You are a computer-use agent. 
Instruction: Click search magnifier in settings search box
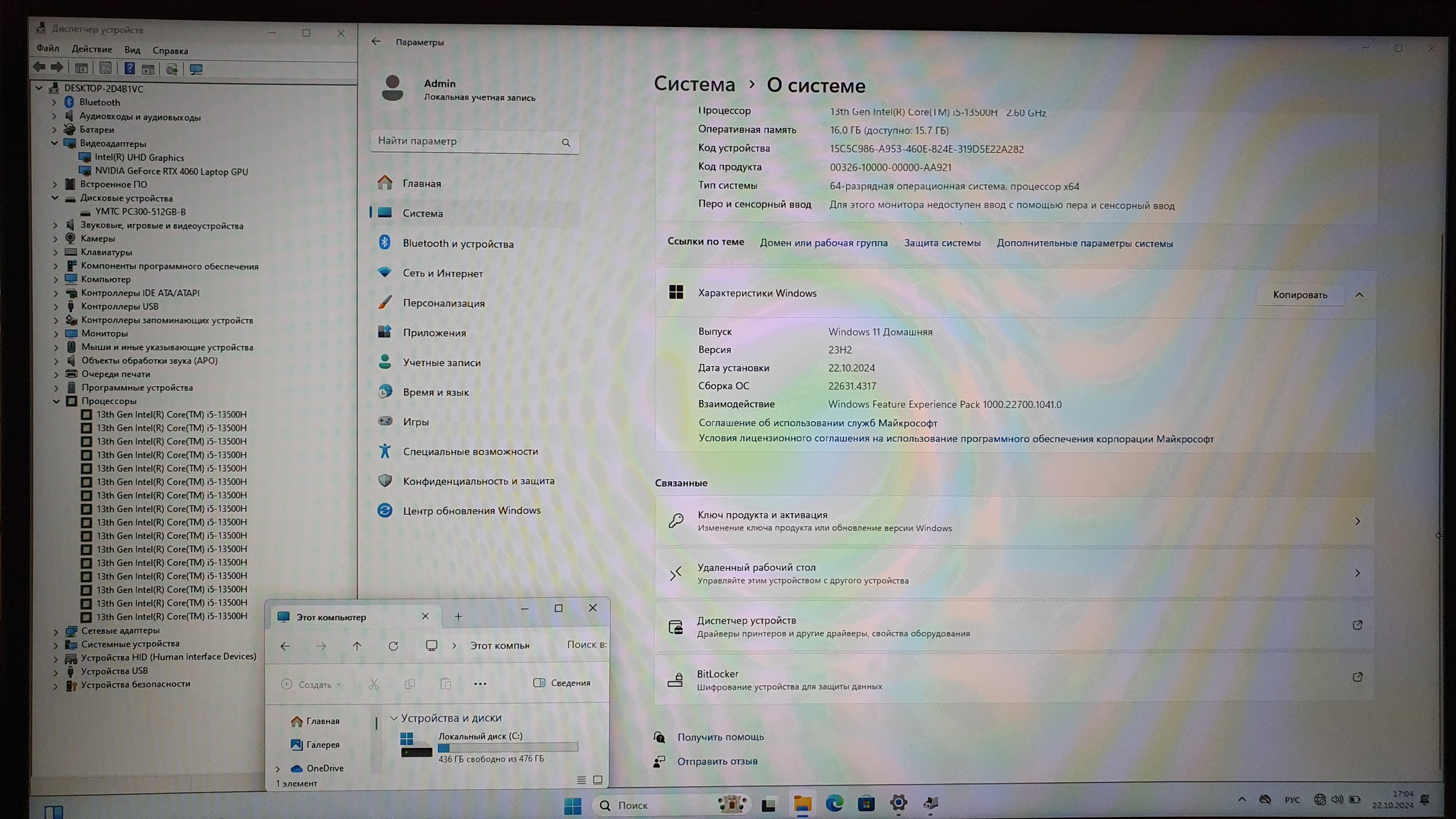(566, 142)
